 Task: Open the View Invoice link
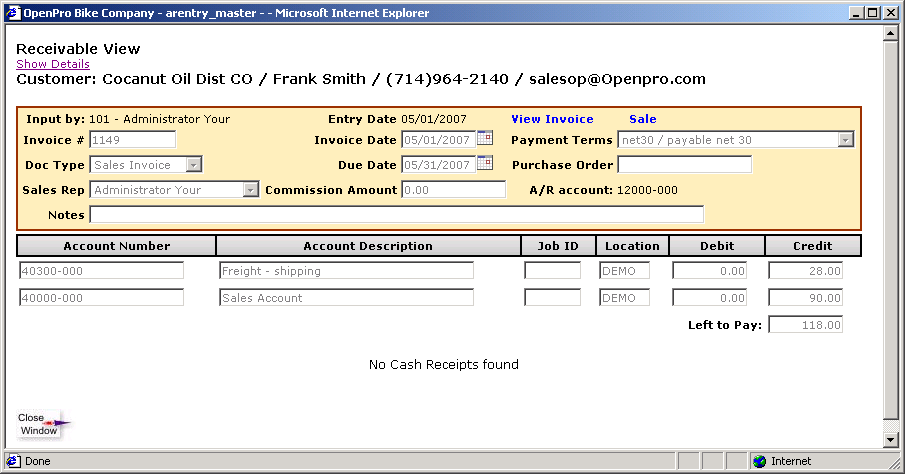tap(552, 119)
